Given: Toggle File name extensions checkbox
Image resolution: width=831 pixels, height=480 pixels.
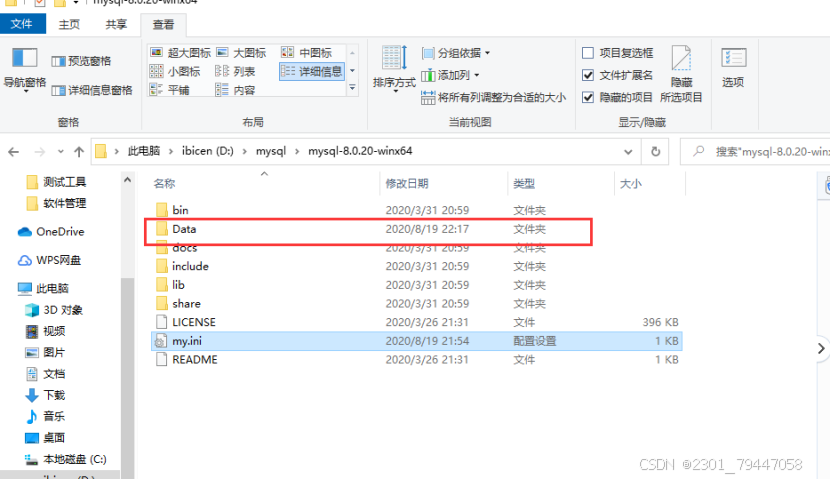Looking at the screenshot, I should coord(618,75).
